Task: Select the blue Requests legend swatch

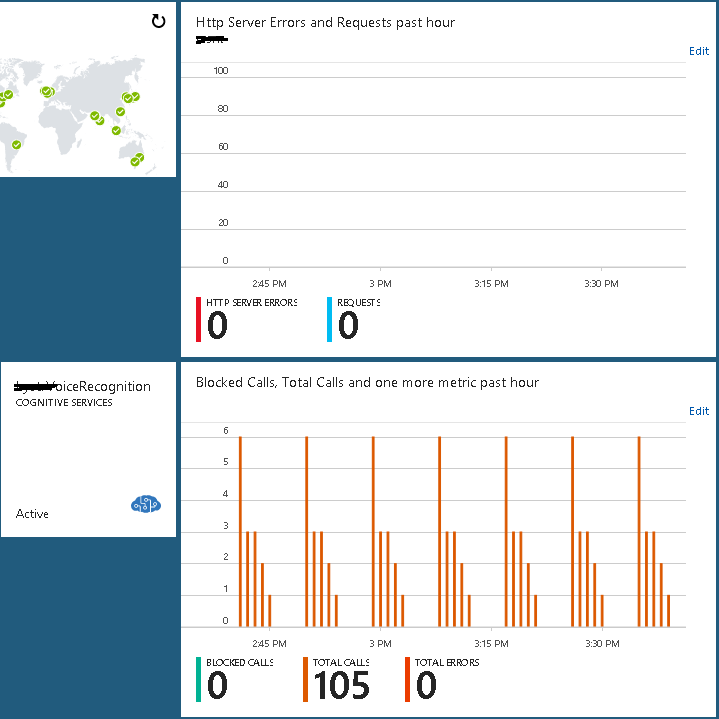Action: tap(329, 319)
